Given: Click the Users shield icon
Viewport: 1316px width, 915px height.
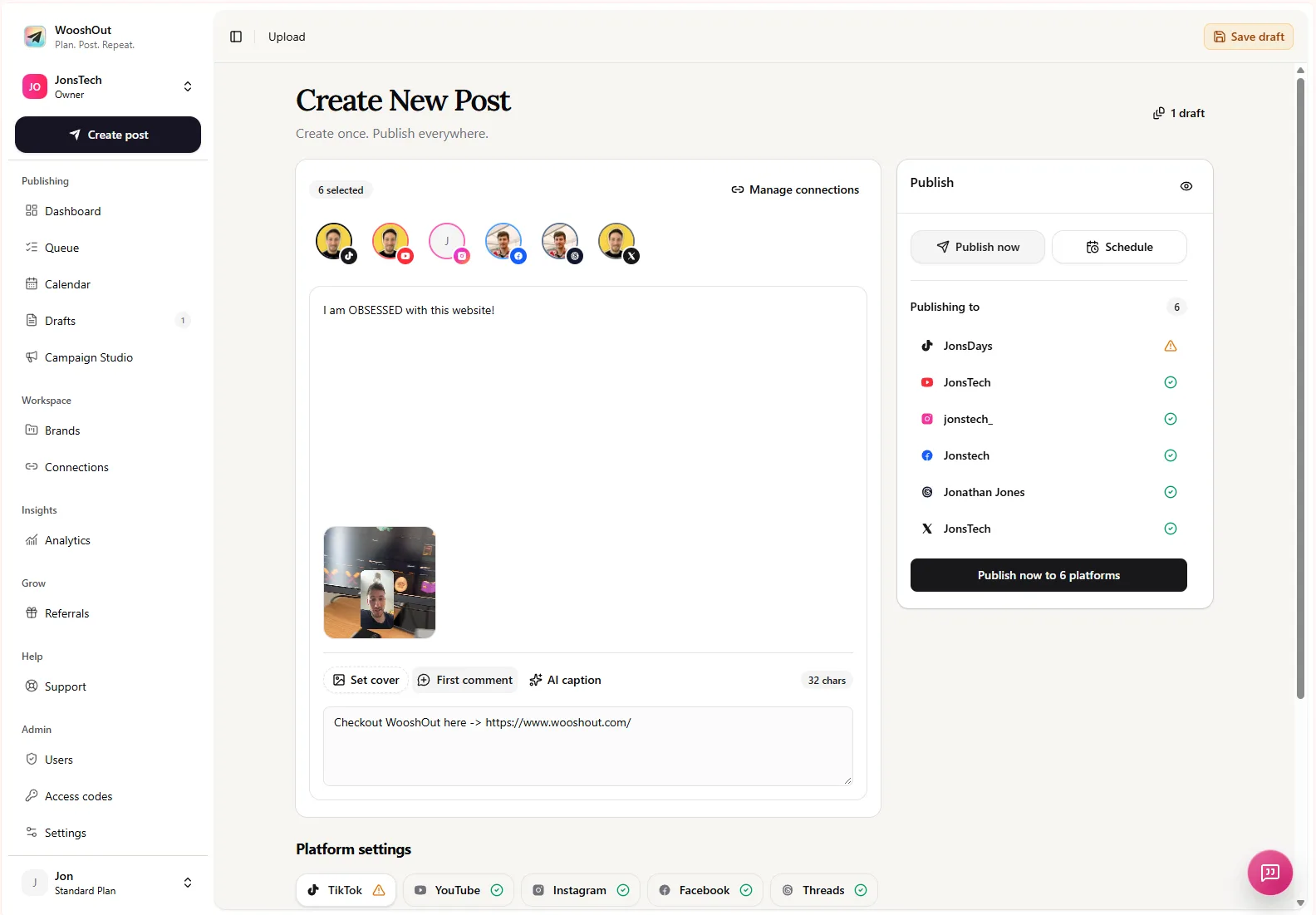Looking at the screenshot, I should click(x=32, y=760).
